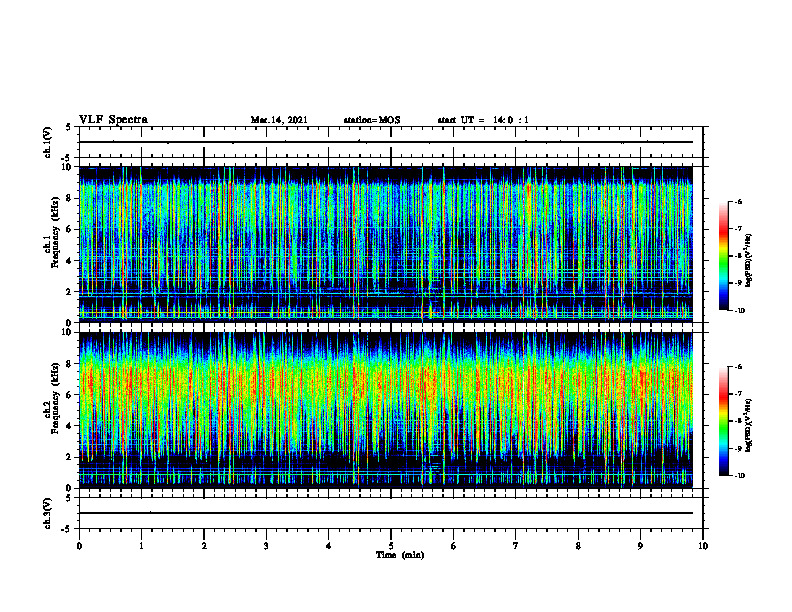This screenshot has width=792, height=612.
Task: Click the ch.3 voltage waveform line
Action: click(x=385, y=513)
